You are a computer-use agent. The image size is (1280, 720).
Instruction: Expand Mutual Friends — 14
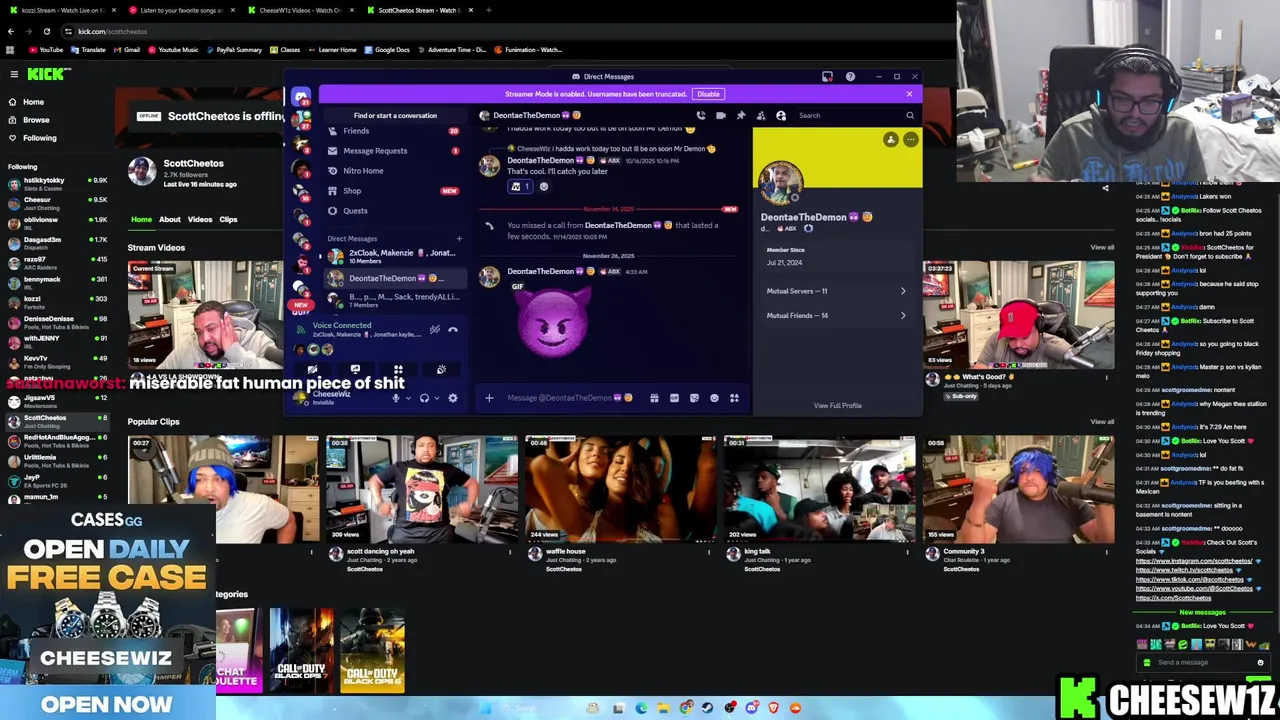[x=837, y=315]
